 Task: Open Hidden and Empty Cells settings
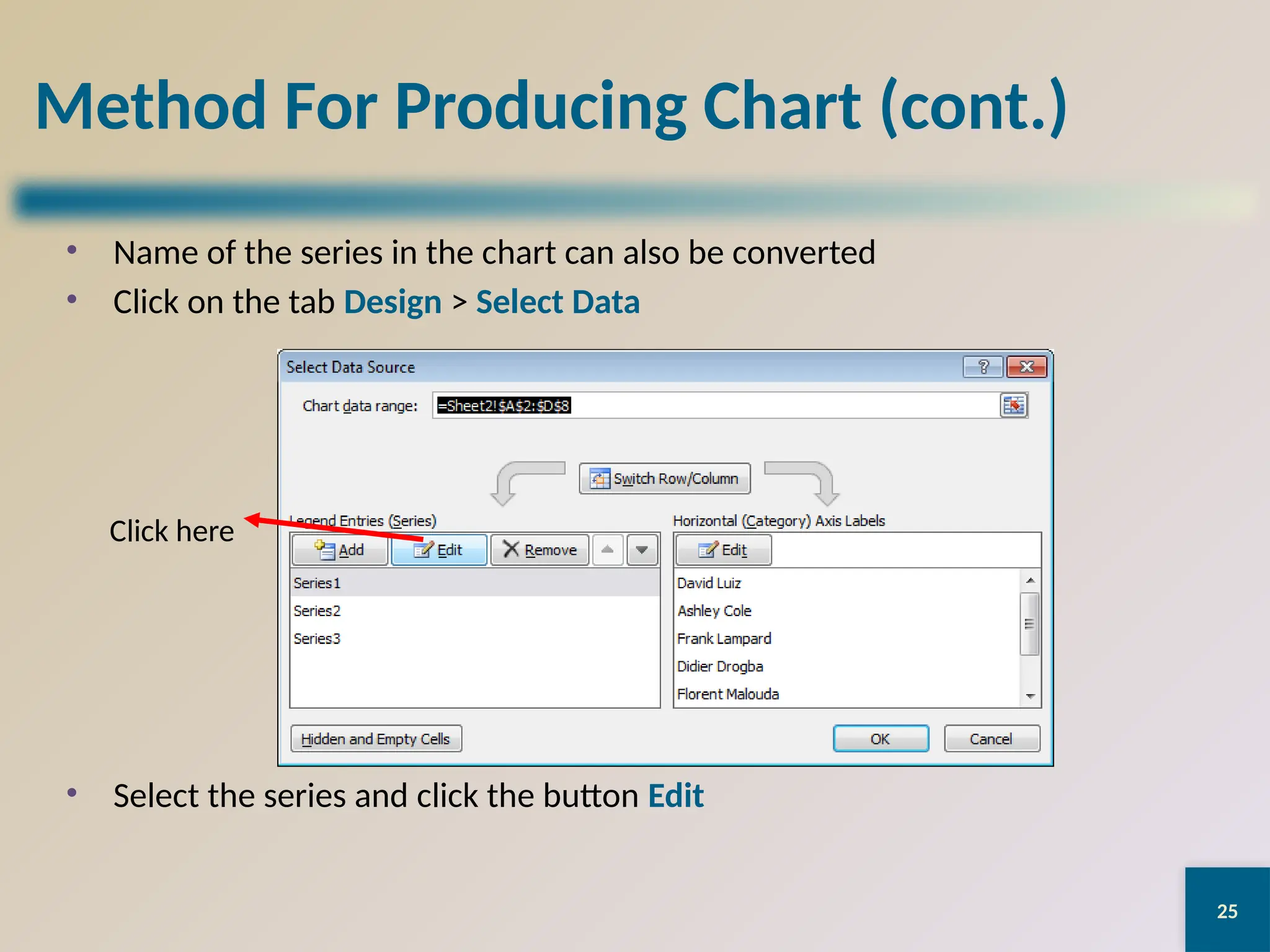coord(376,739)
